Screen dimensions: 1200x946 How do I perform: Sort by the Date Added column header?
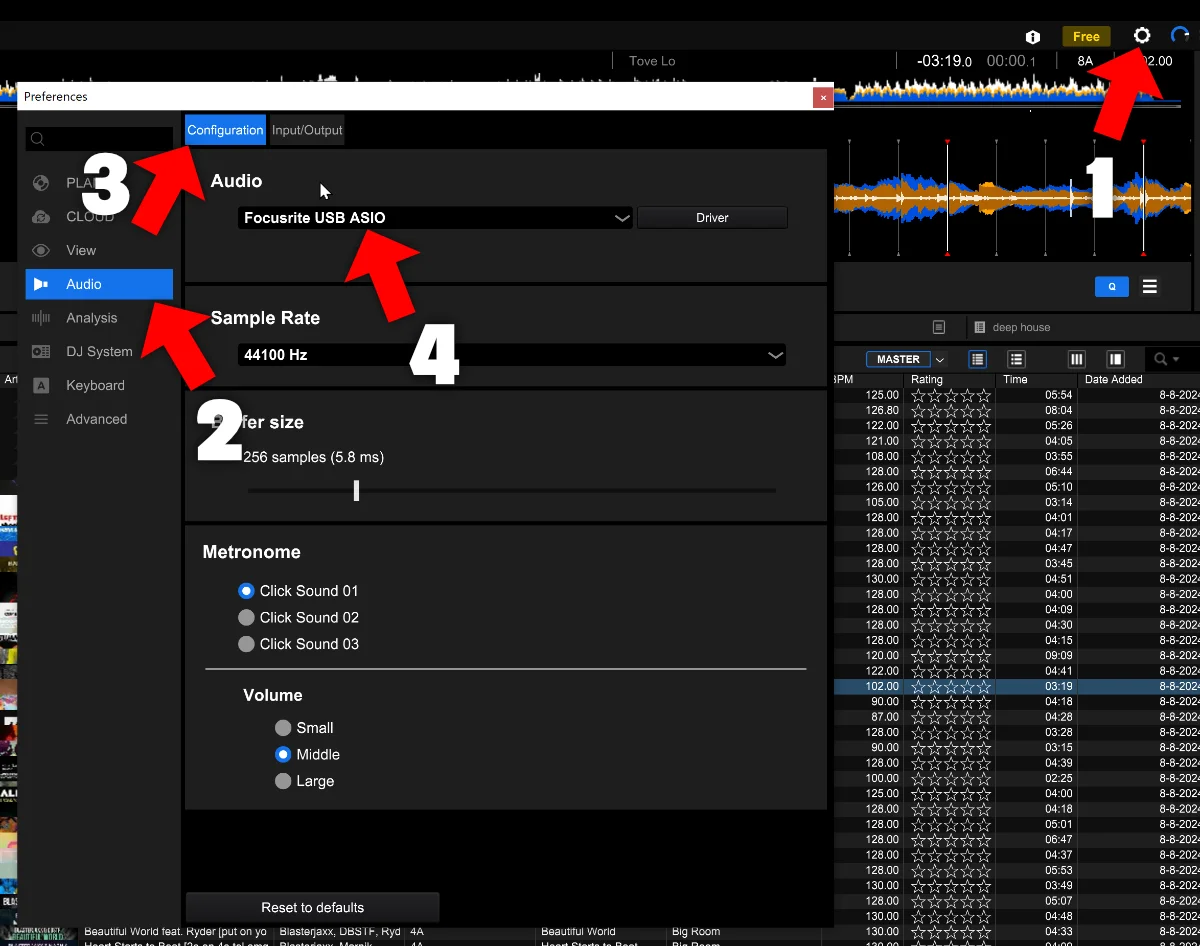tap(1114, 380)
